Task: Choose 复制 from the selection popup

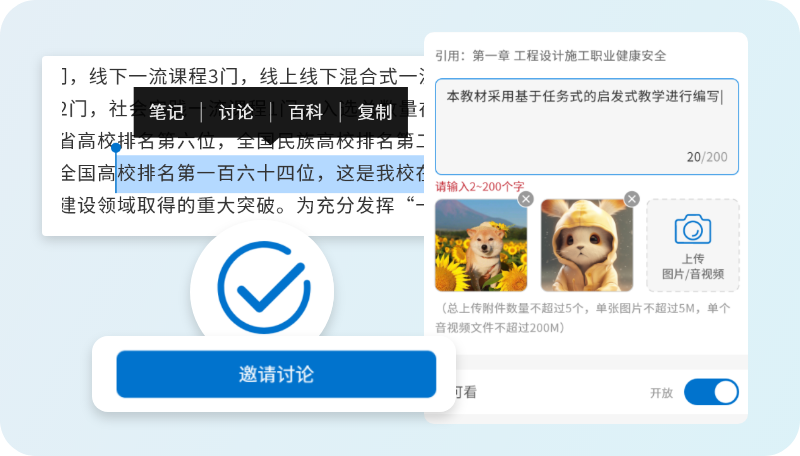Action: (x=375, y=112)
